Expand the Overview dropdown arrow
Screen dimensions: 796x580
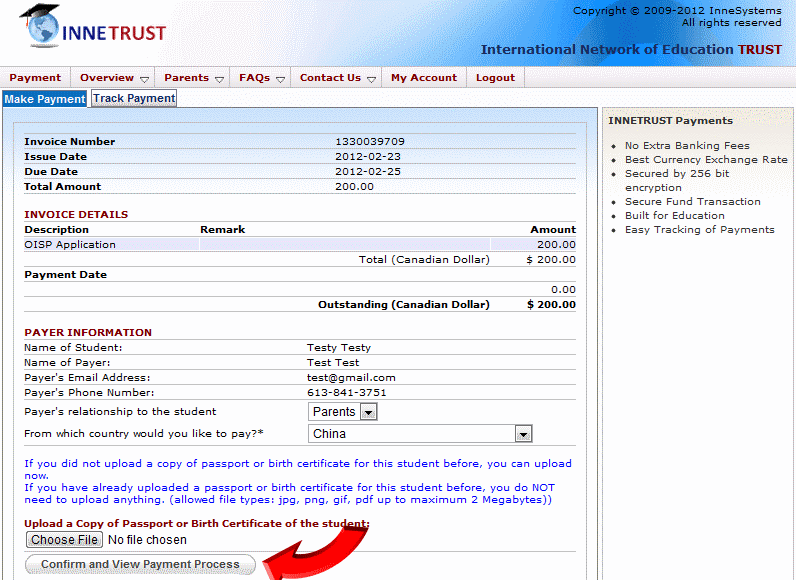click(144, 80)
